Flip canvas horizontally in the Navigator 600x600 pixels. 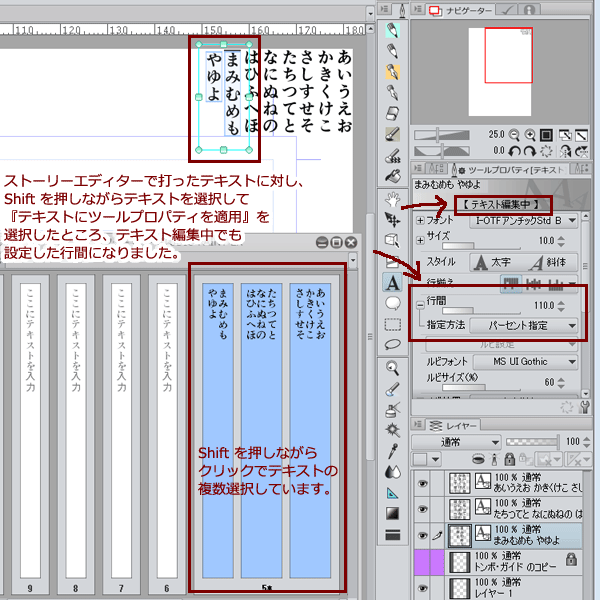565,152
